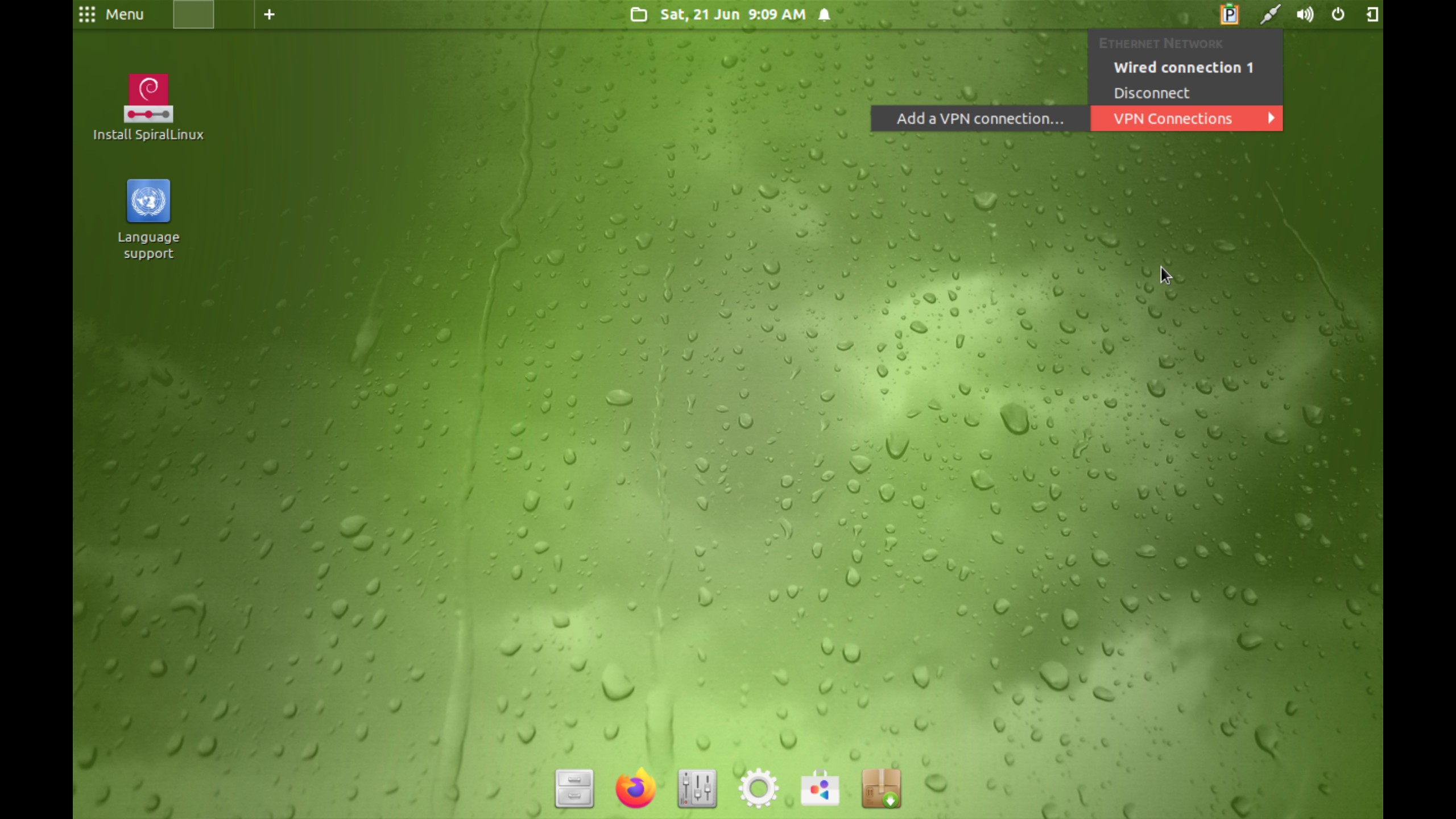The width and height of the screenshot is (1456, 819).
Task: Open the volume speaker tray icon
Action: point(1305,14)
